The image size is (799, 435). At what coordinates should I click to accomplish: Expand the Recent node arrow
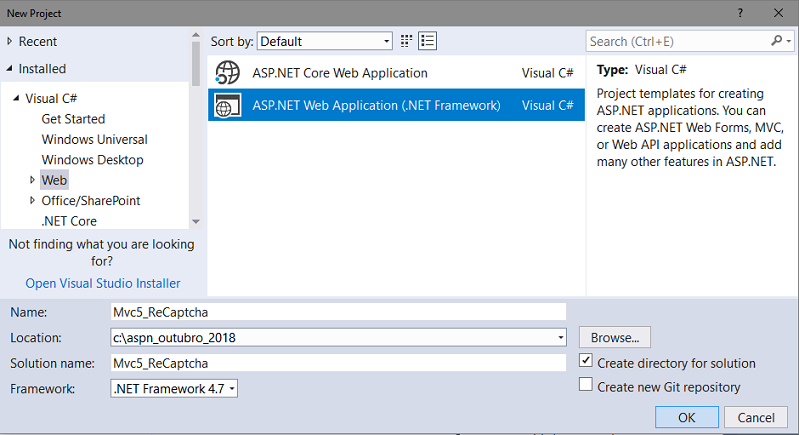9,41
